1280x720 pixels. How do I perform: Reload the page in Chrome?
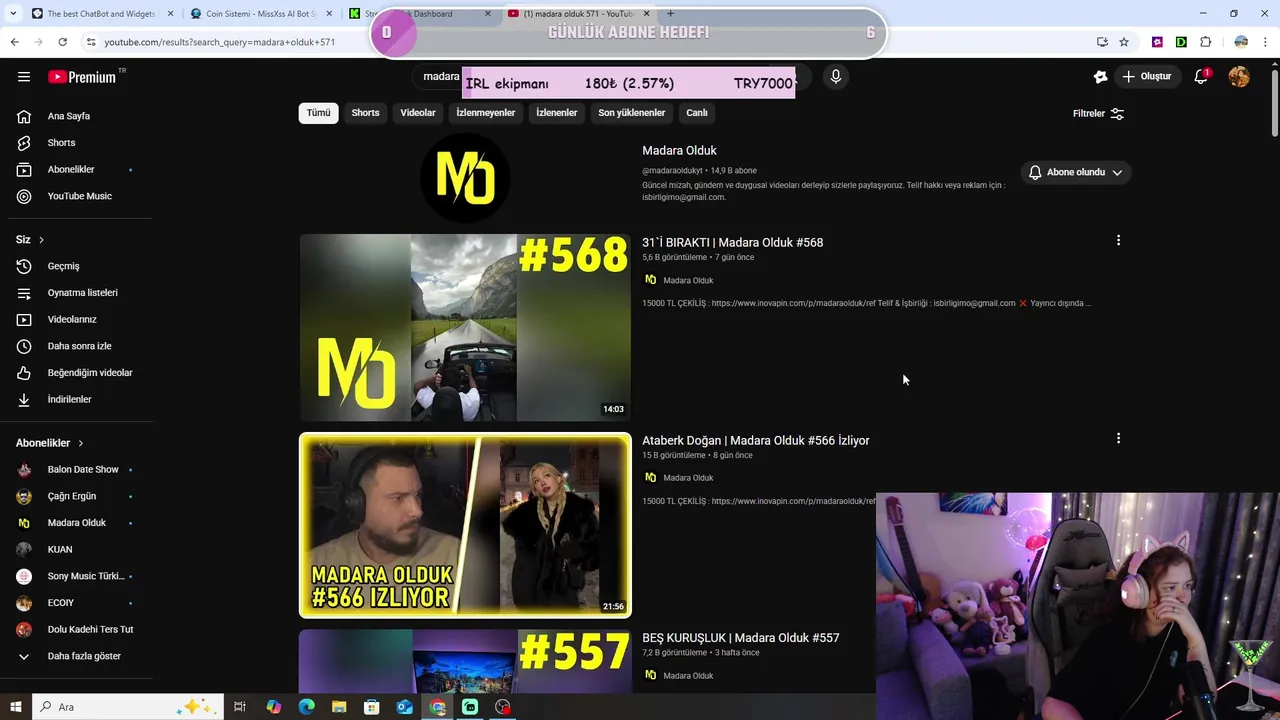(62, 42)
